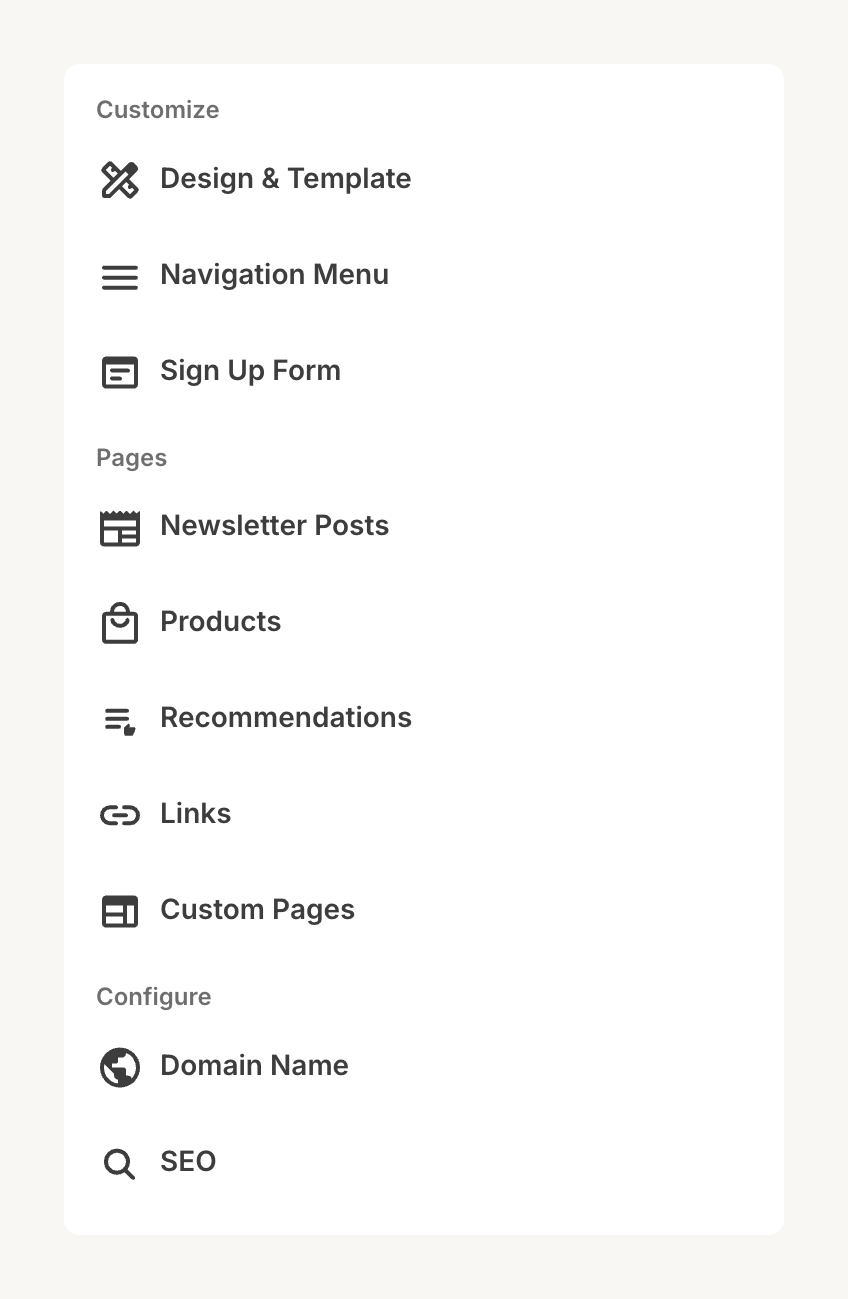Configure the Domain Name
This screenshot has width=848, height=1299.
(254, 1067)
